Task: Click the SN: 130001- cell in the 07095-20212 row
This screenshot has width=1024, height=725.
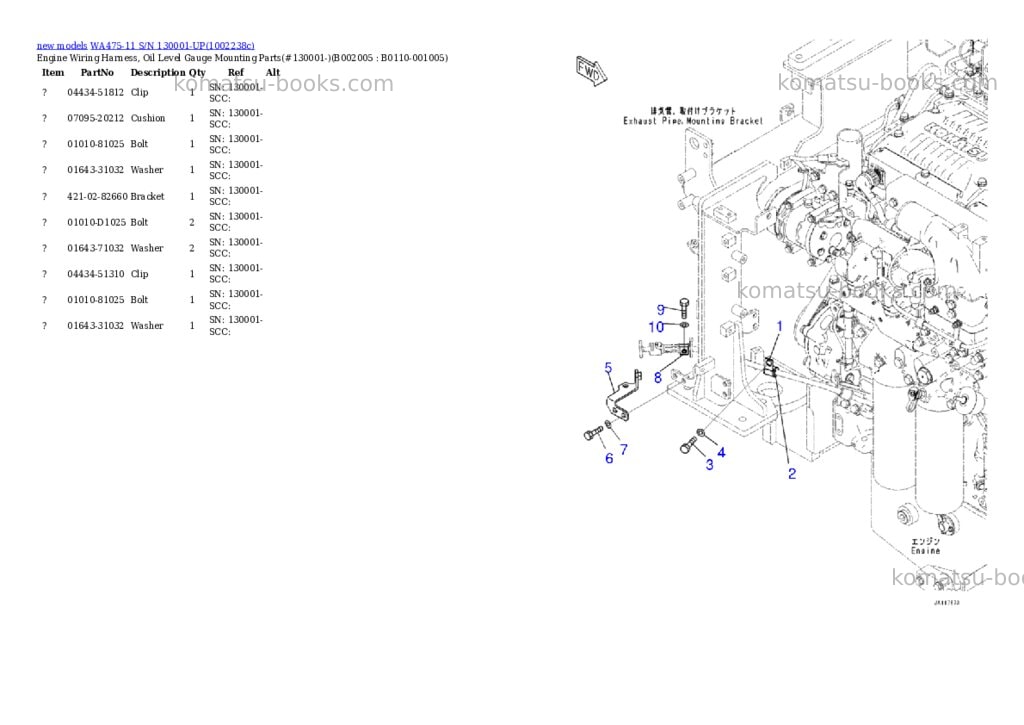Action: click(x=236, y=118)
